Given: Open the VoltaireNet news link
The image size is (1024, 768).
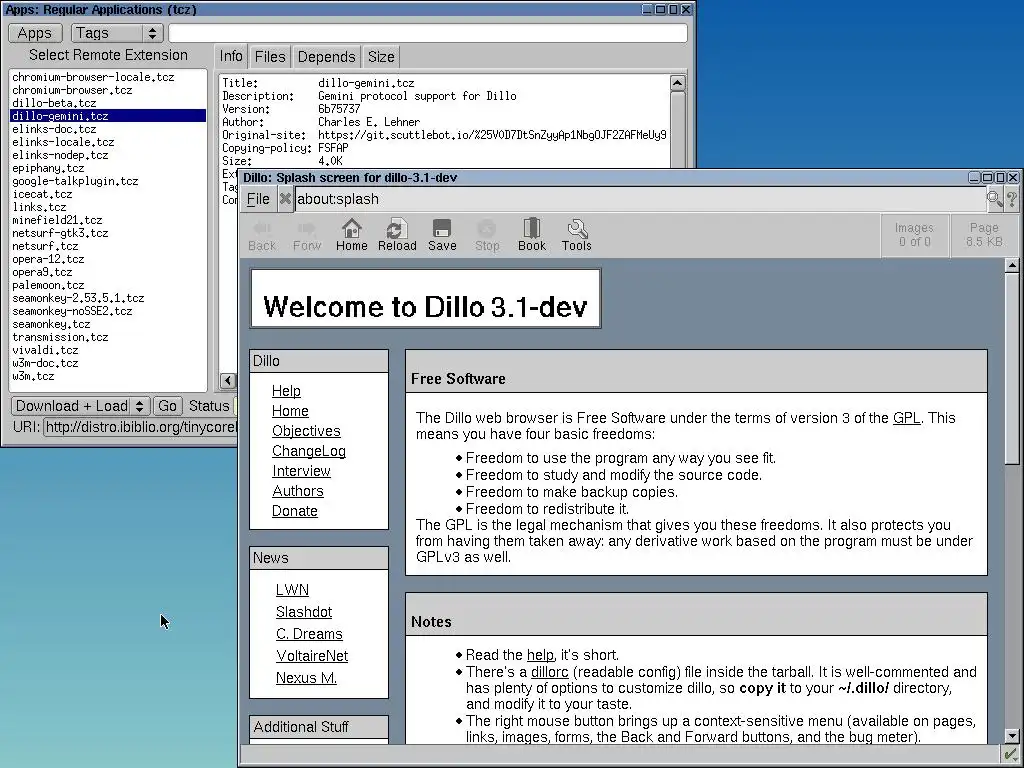Looking at the screenshot, I should click(312, 656).
